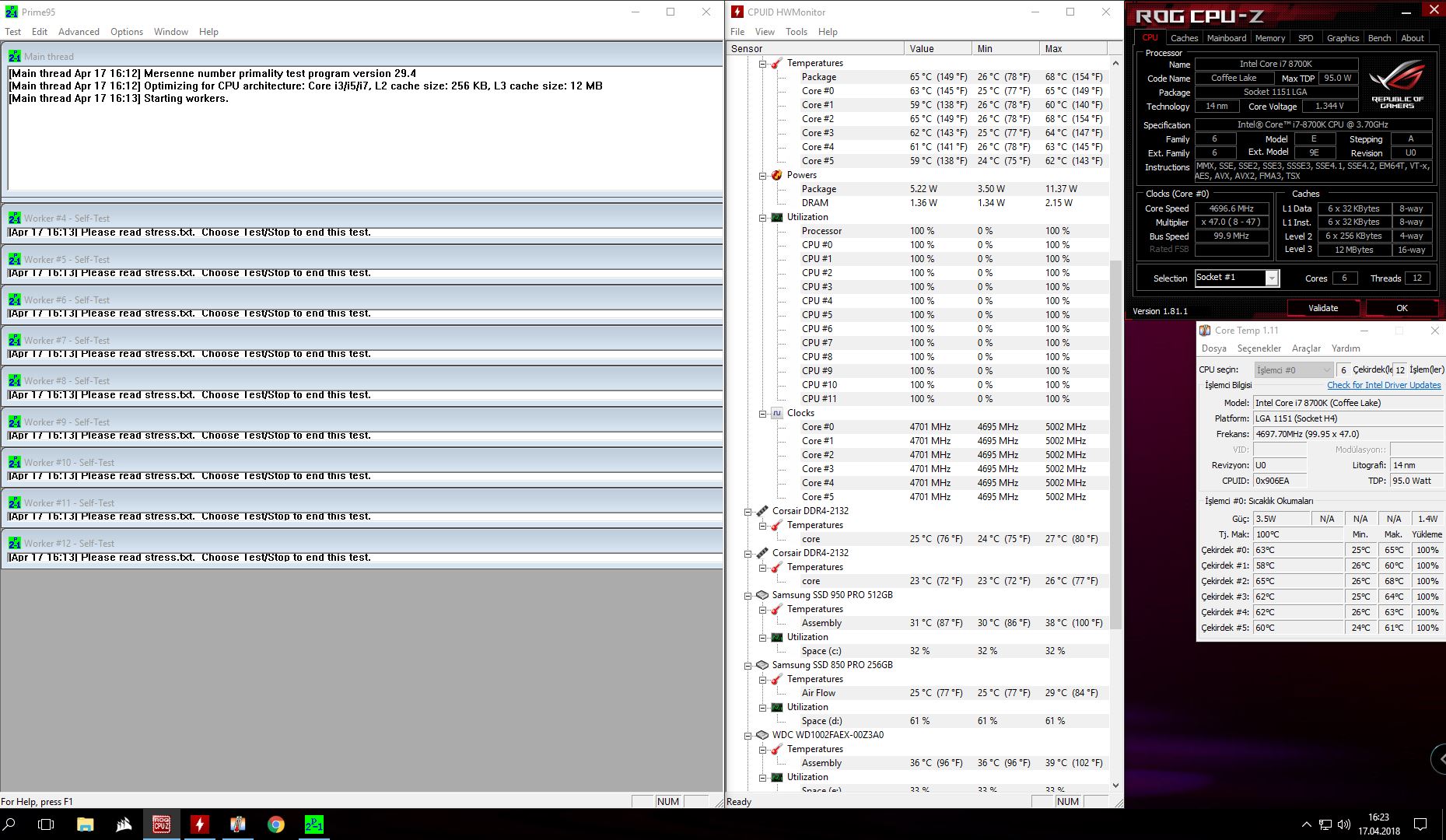
Task: Open the View menu in HWMonitor
Action: click(765, 32)
